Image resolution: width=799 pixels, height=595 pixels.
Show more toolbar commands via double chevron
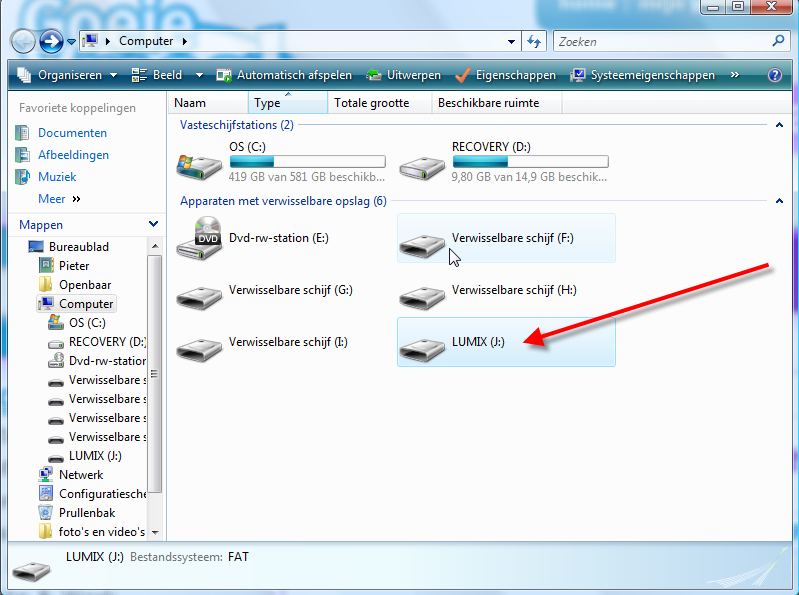(735, 75)
